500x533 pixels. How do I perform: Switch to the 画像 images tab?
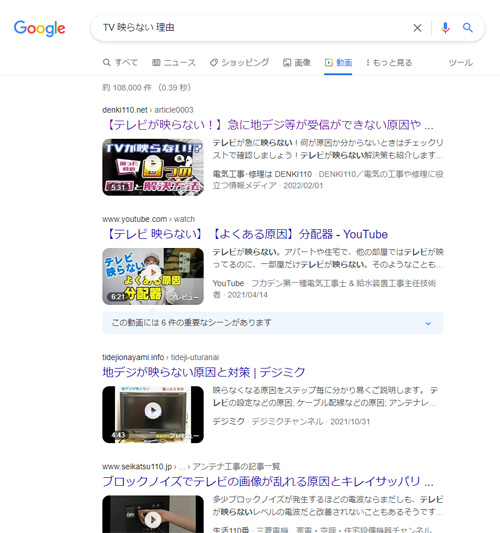(x=297, y=63)
